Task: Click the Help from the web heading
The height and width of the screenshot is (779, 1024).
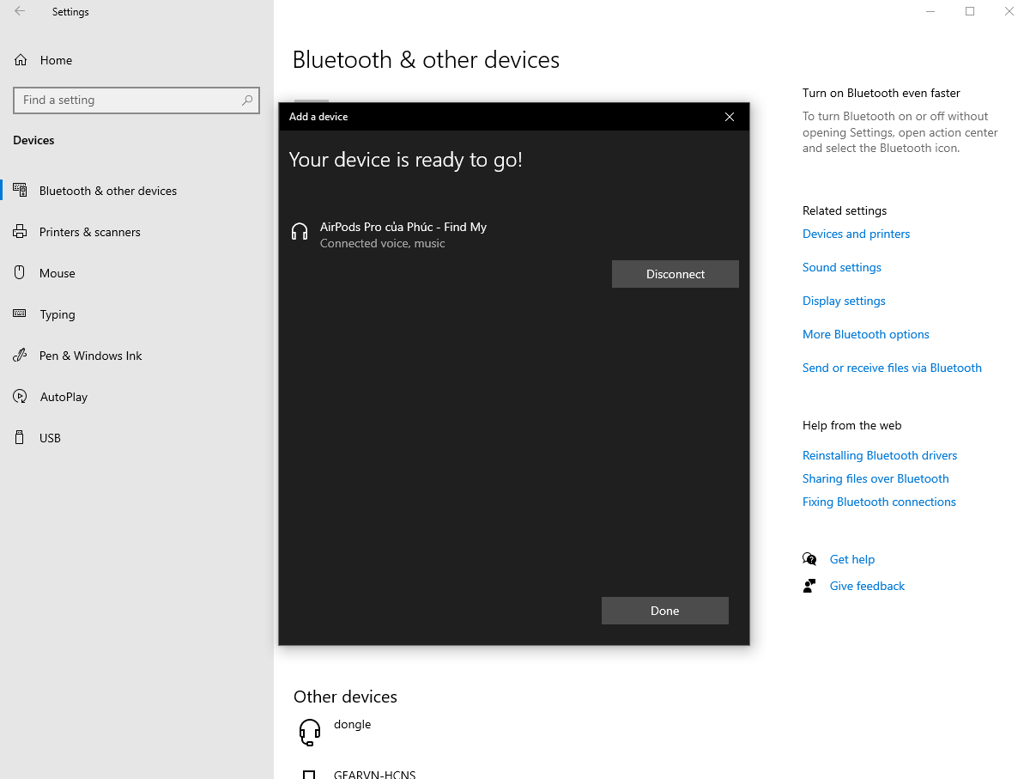Action: click(x=852, y=425)
